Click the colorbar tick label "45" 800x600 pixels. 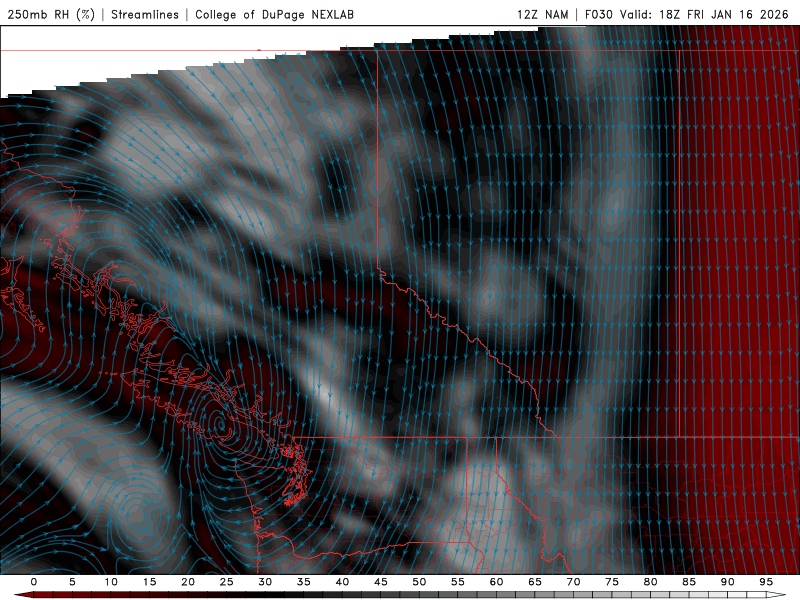[x=381, y=582]
